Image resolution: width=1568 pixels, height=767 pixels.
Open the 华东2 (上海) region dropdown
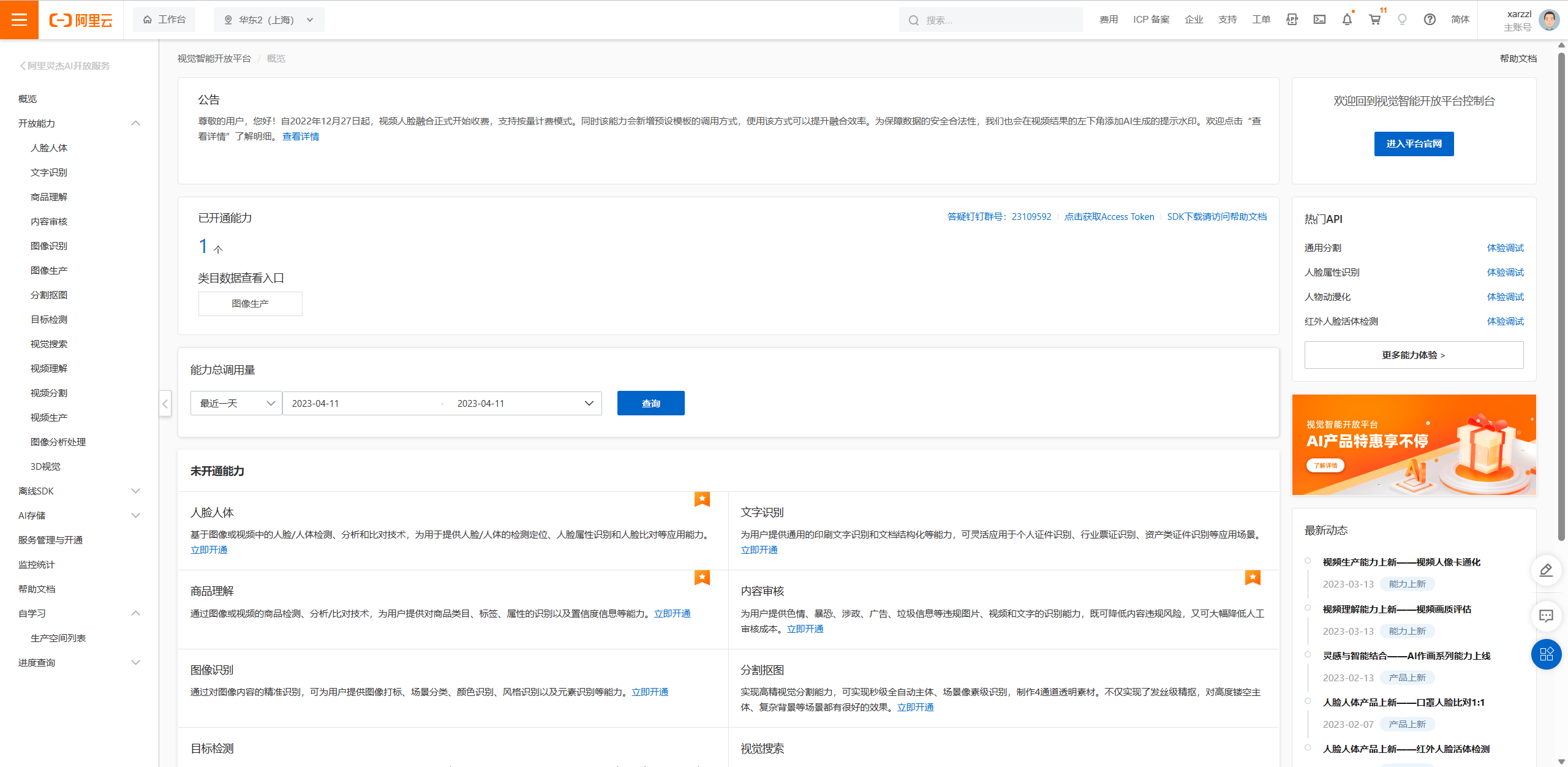point(269,20)
